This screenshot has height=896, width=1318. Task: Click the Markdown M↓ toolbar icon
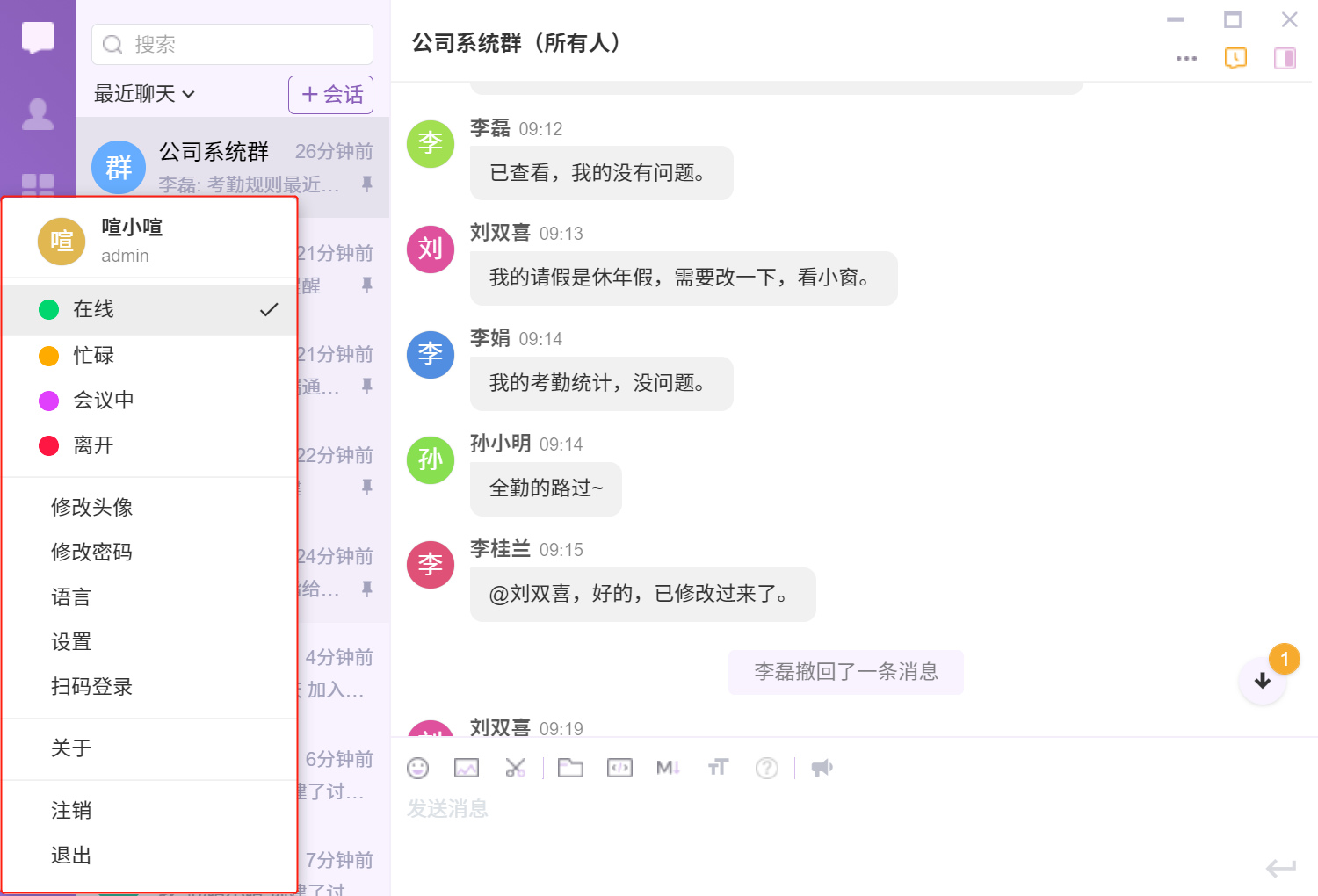point(668,768)
